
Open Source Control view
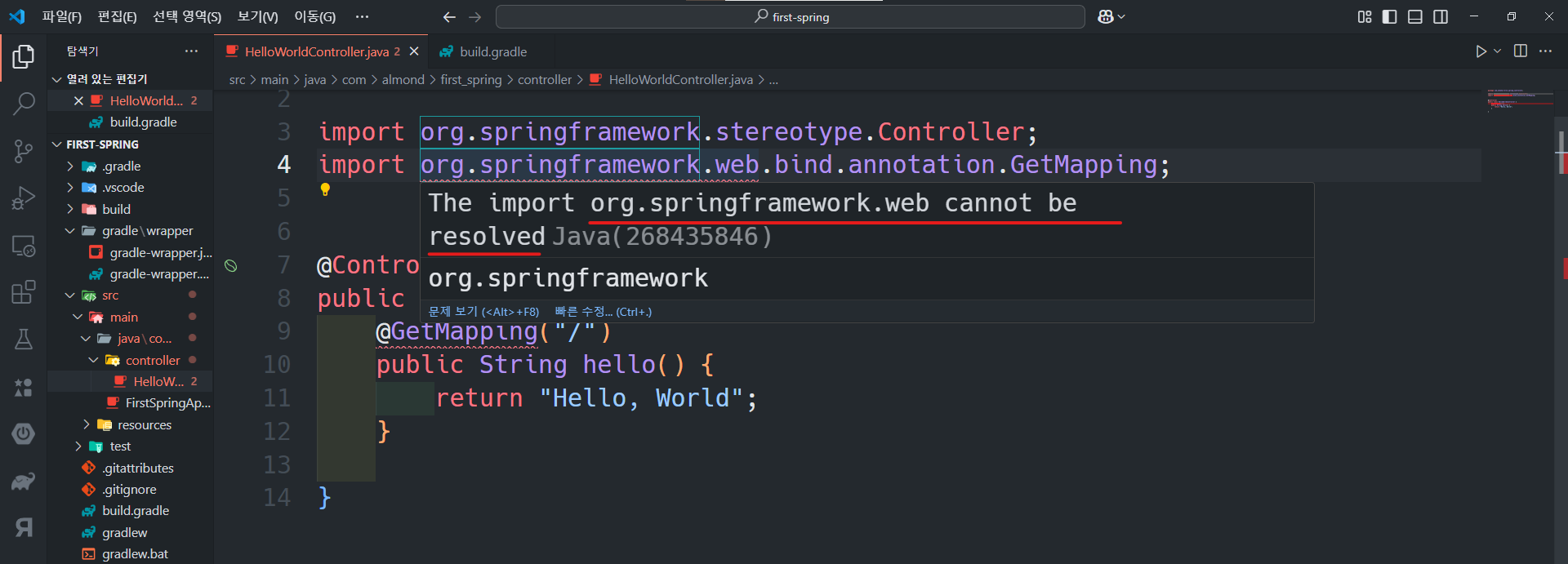(24, 151)
